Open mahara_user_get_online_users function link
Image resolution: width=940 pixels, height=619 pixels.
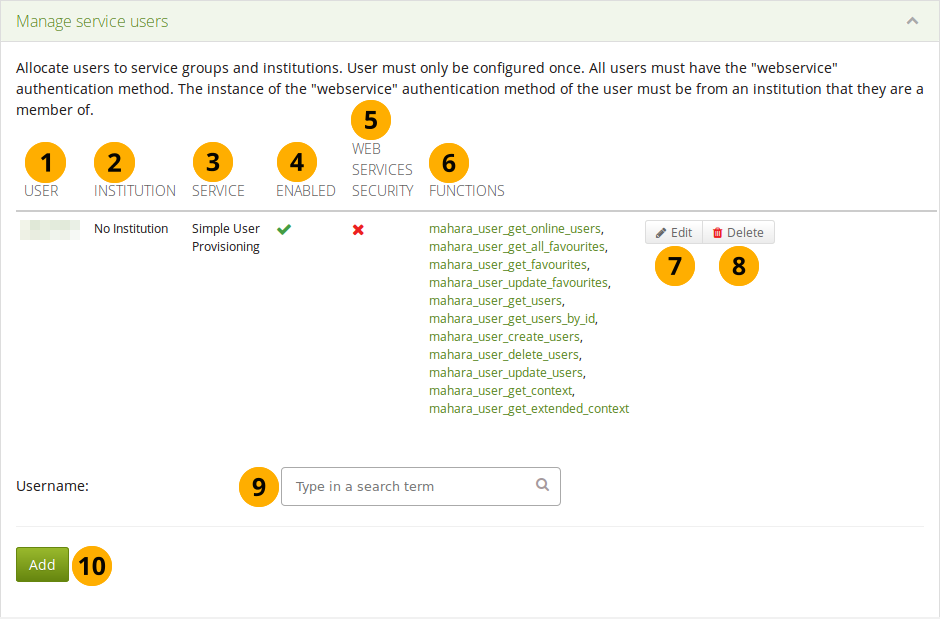click(x=515, y=229)
